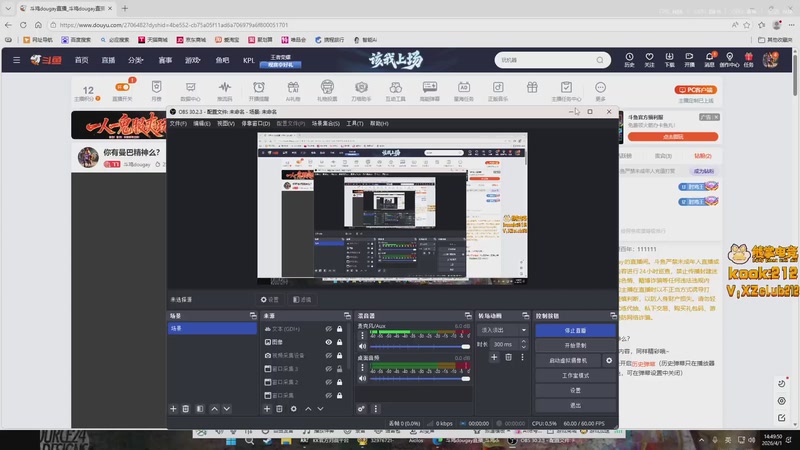Move scene up with the arrow
Image resolution: width=800 pixels, height=450 pixels.
click(214, 409)
